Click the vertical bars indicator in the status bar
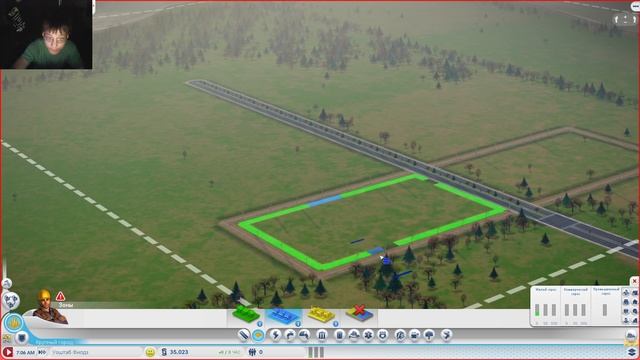 316,352
